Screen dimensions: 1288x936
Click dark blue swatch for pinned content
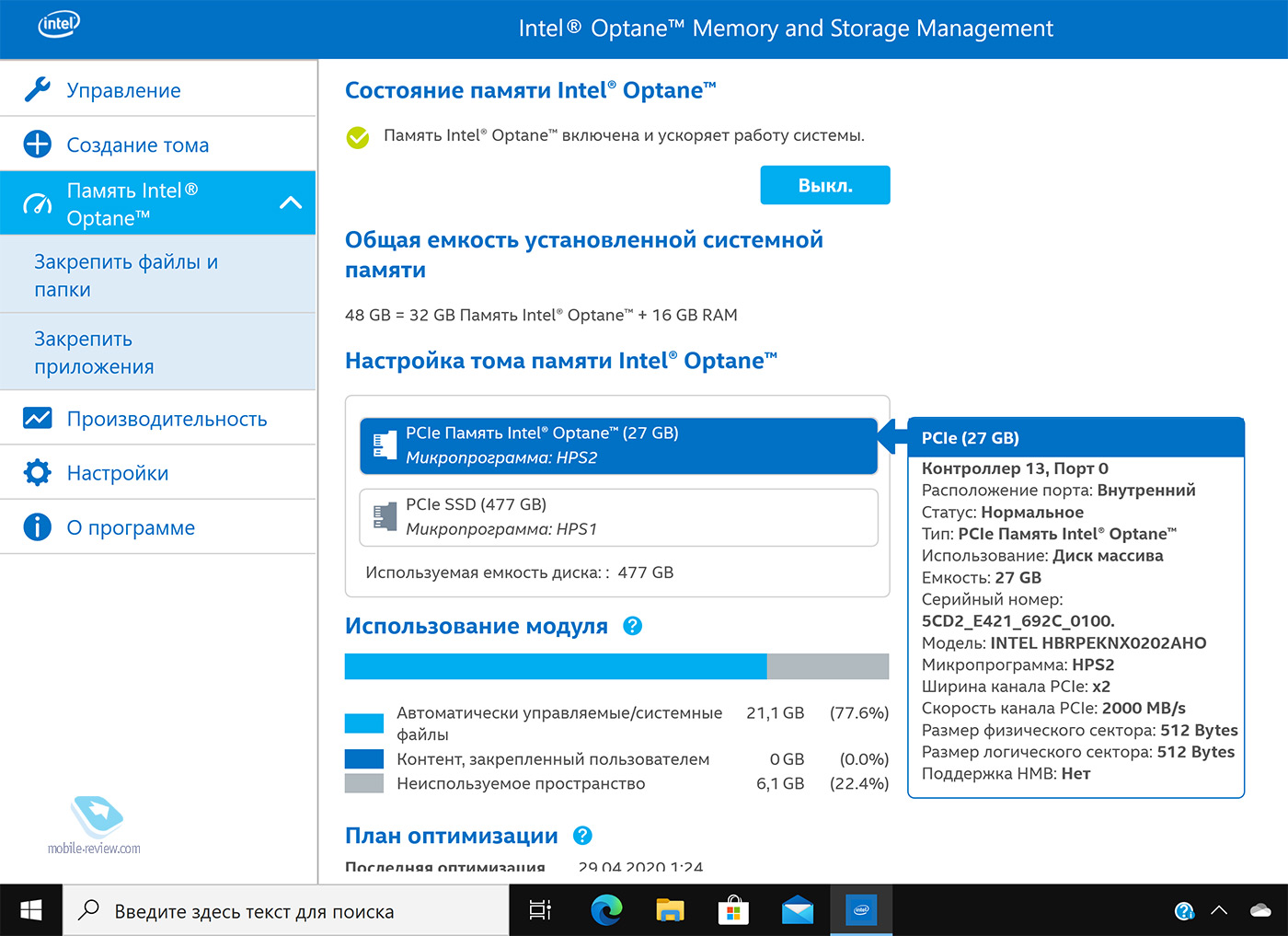click(x=364, y=758)
